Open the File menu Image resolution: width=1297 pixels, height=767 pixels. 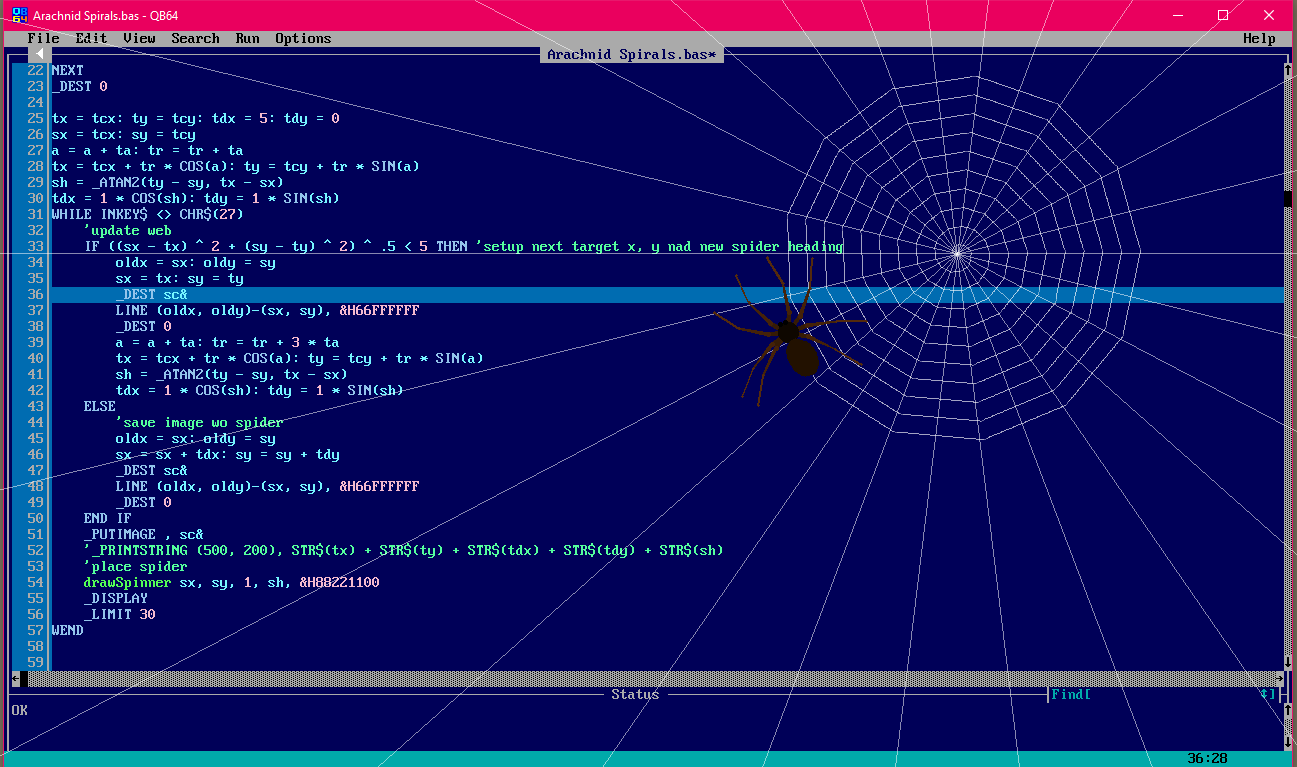click(x=43, y=38)
